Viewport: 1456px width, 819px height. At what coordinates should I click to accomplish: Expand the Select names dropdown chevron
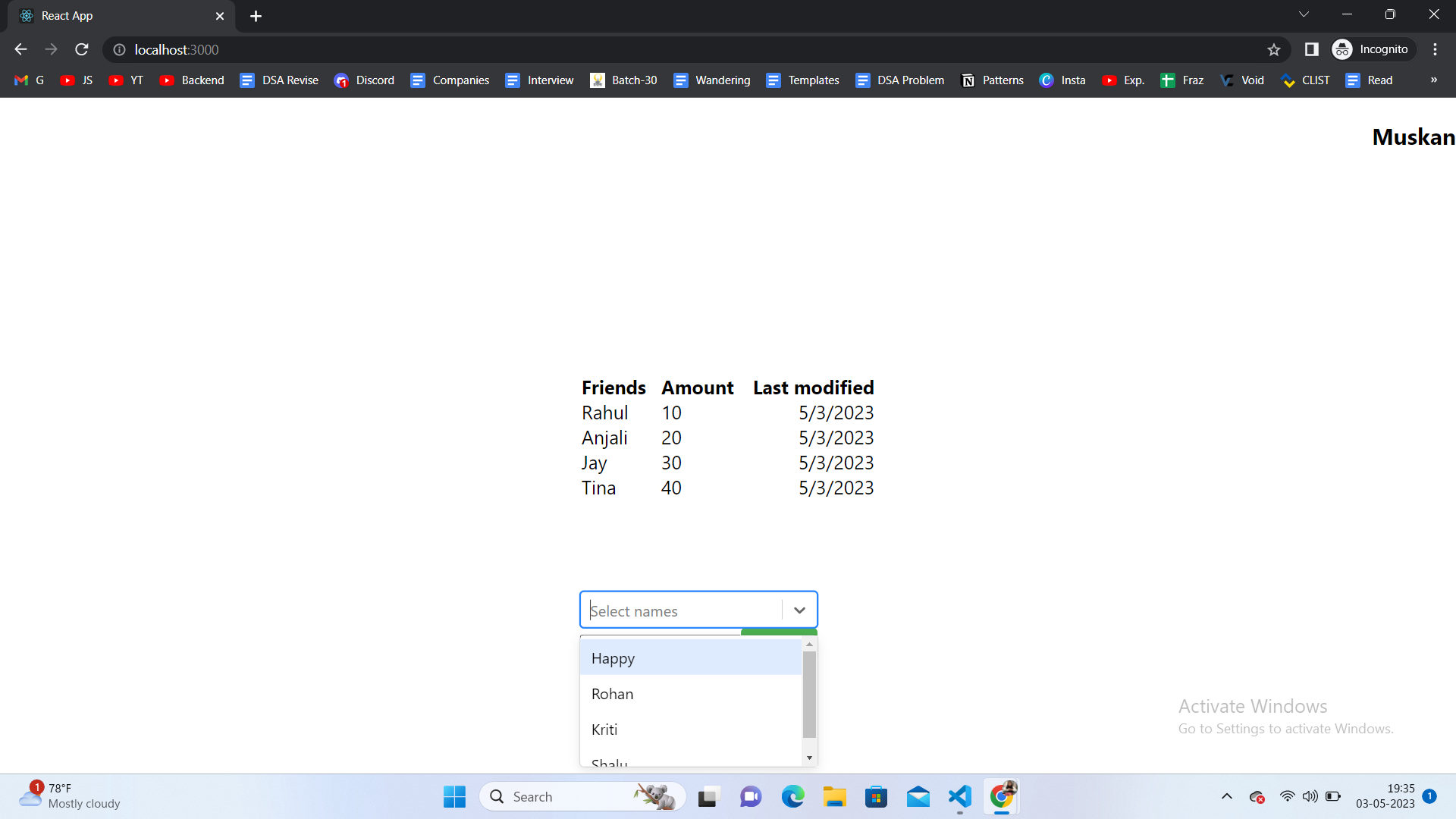click(799, 610)
